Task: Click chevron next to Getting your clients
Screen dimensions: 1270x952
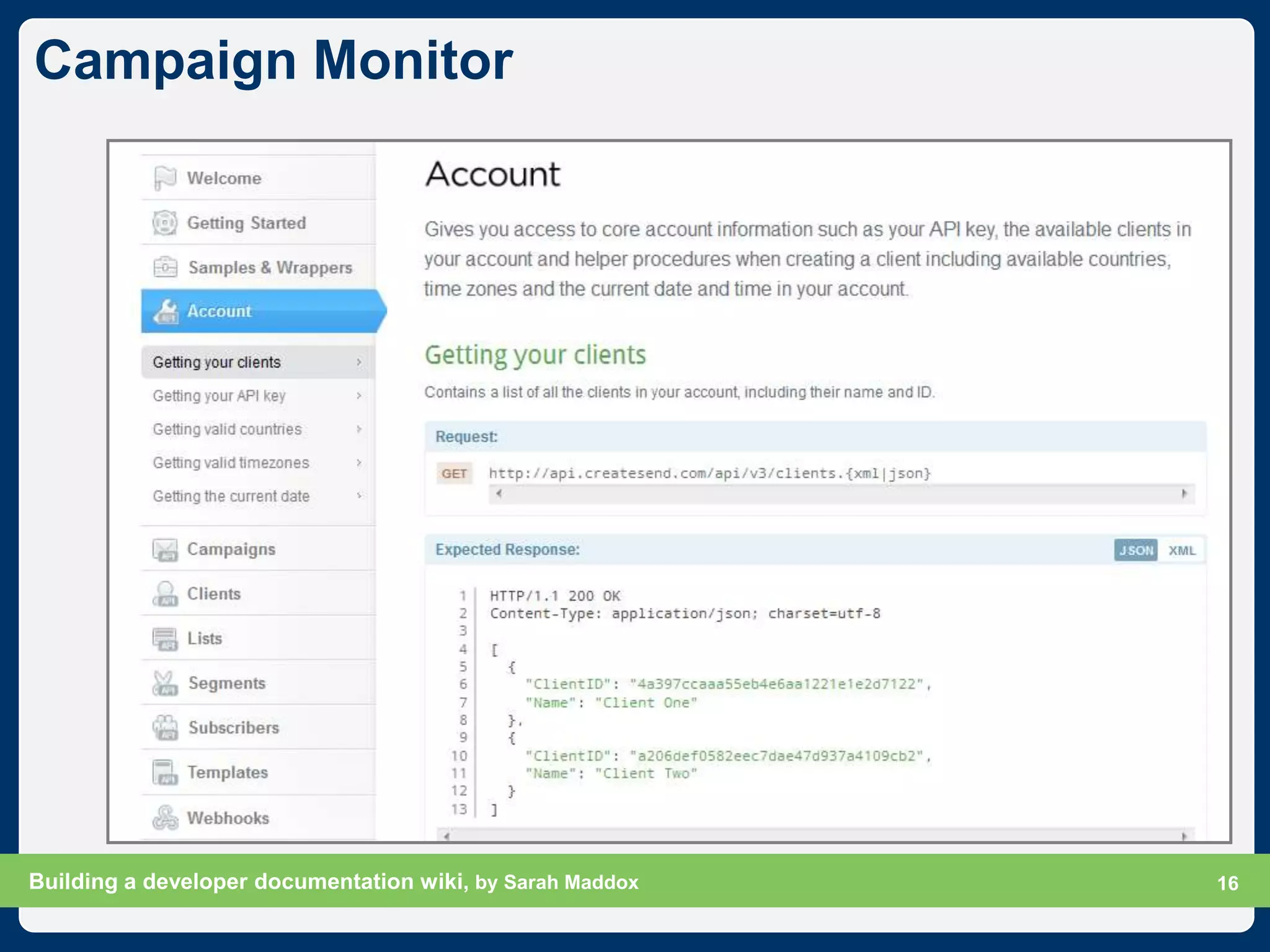Action: point(359,362)
